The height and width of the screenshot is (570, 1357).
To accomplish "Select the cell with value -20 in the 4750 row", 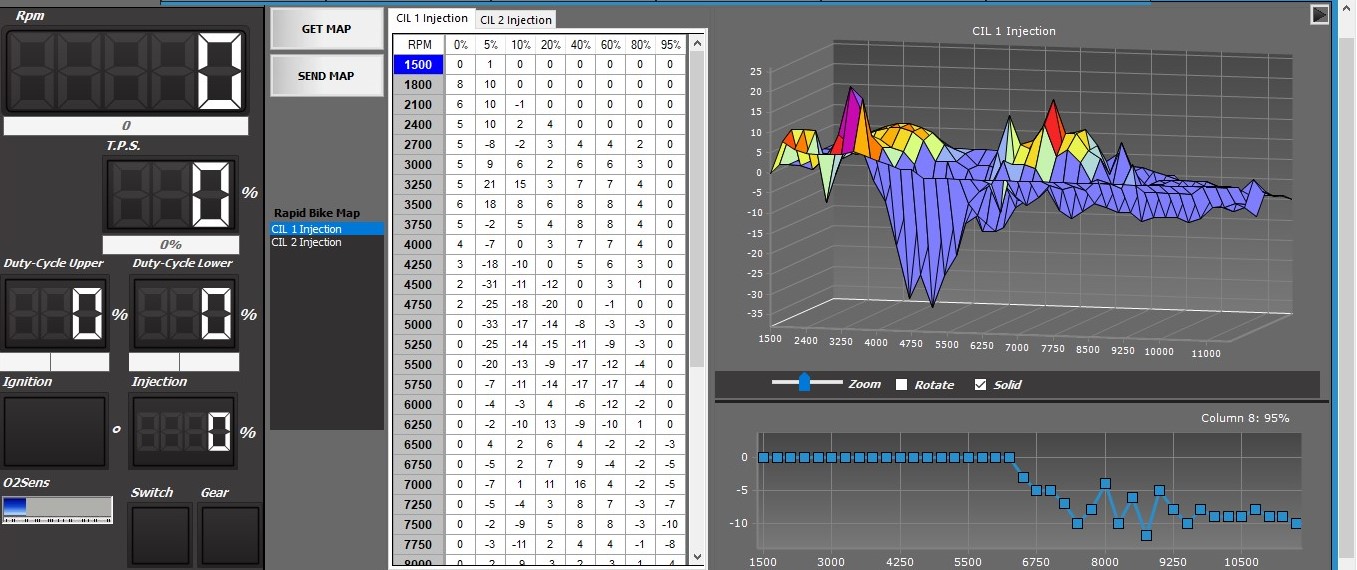I will pos(550,304).
